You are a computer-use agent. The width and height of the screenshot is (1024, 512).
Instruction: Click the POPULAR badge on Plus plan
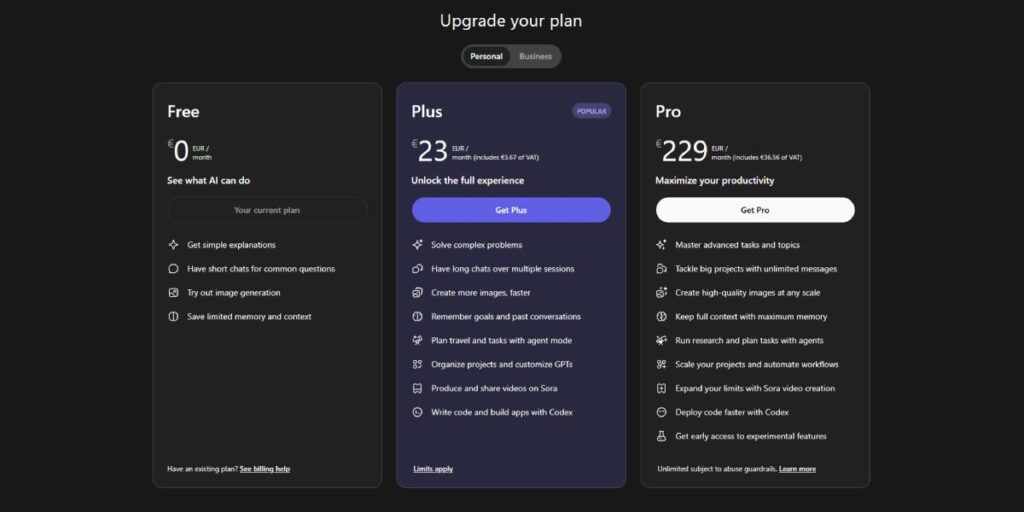591,111
